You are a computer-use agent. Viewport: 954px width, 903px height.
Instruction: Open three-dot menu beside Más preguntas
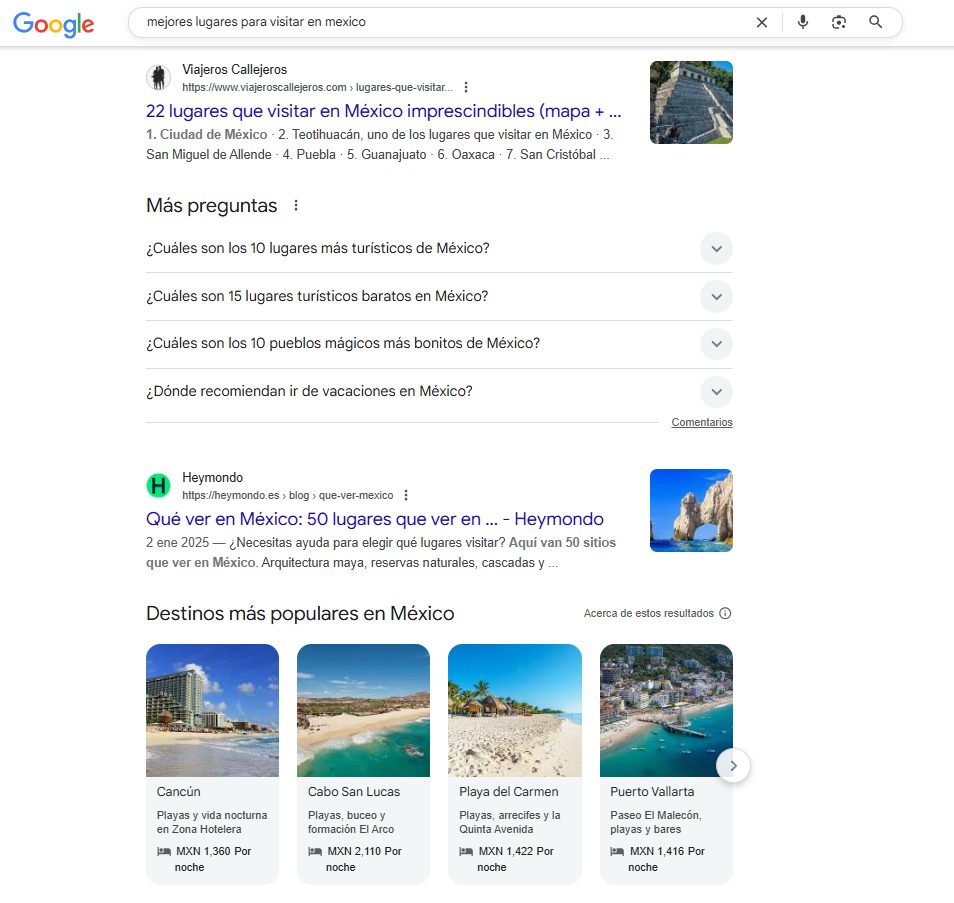click(x=295, y=206)
